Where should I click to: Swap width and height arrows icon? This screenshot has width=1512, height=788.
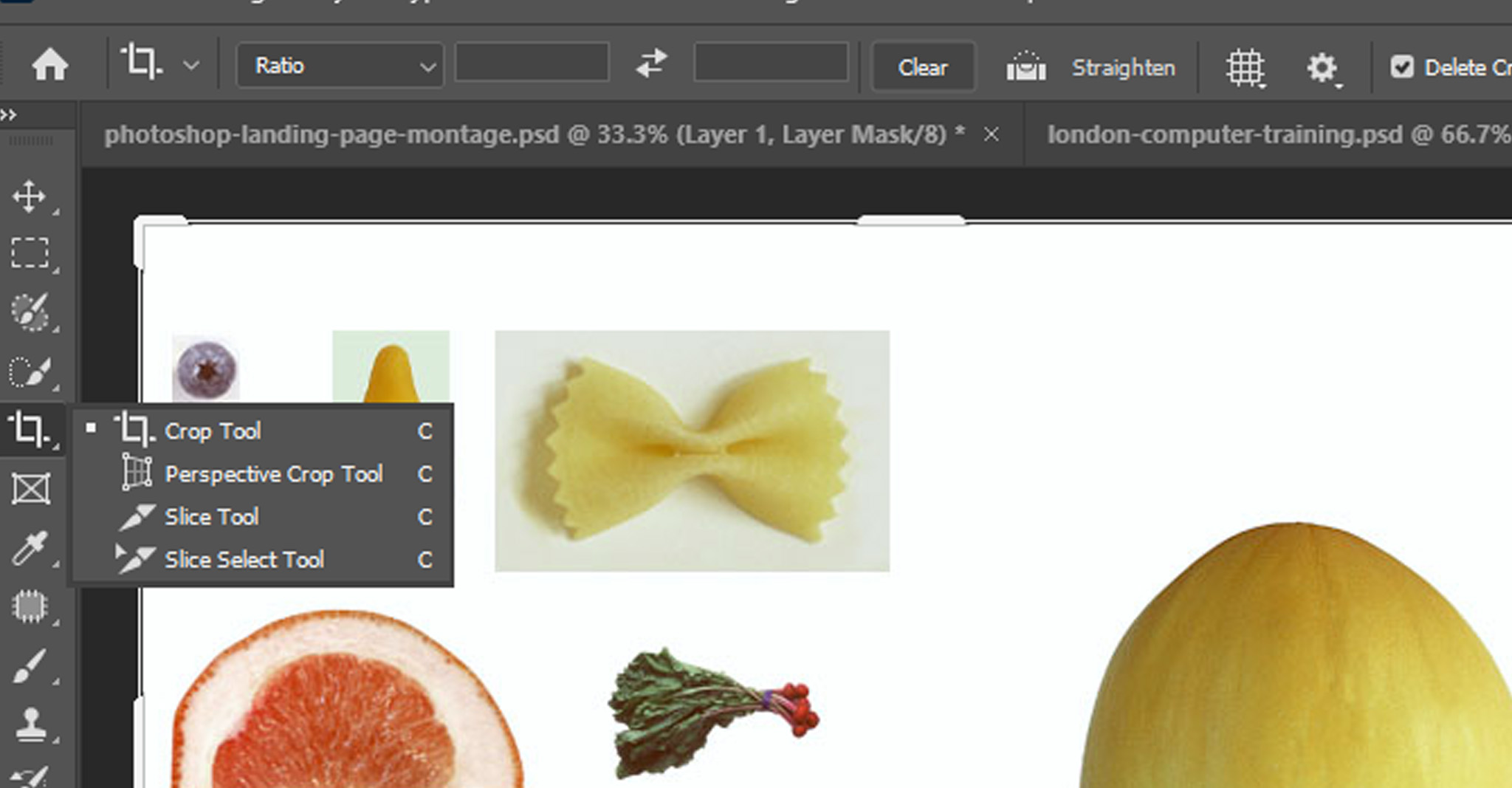tap(651, 64)
